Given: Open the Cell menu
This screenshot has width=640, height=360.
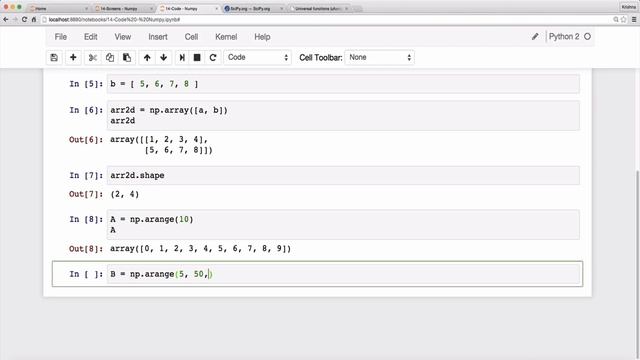Looking at the screenshot, I should click(x=191, y=37).
